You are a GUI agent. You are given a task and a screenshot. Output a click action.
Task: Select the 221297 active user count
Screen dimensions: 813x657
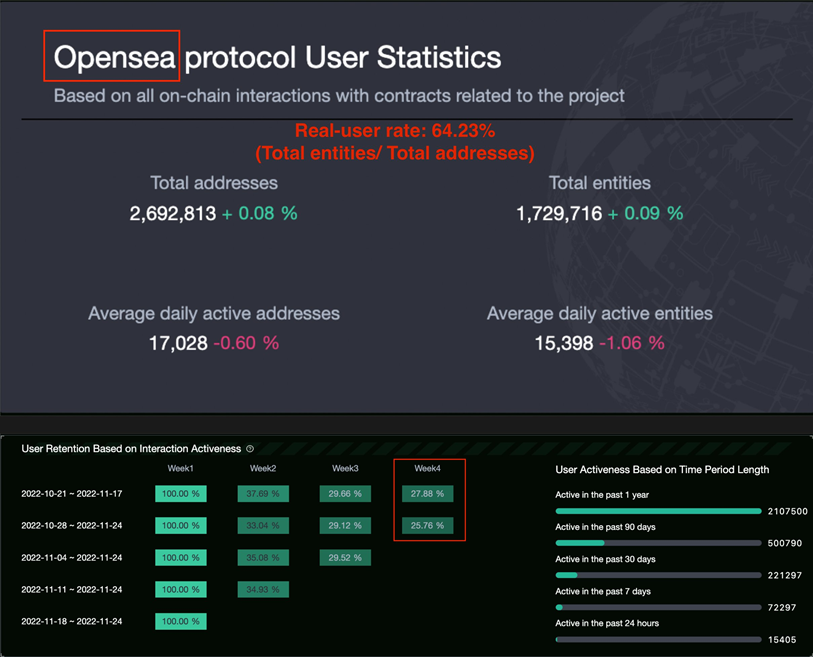[x=785, y=575]
